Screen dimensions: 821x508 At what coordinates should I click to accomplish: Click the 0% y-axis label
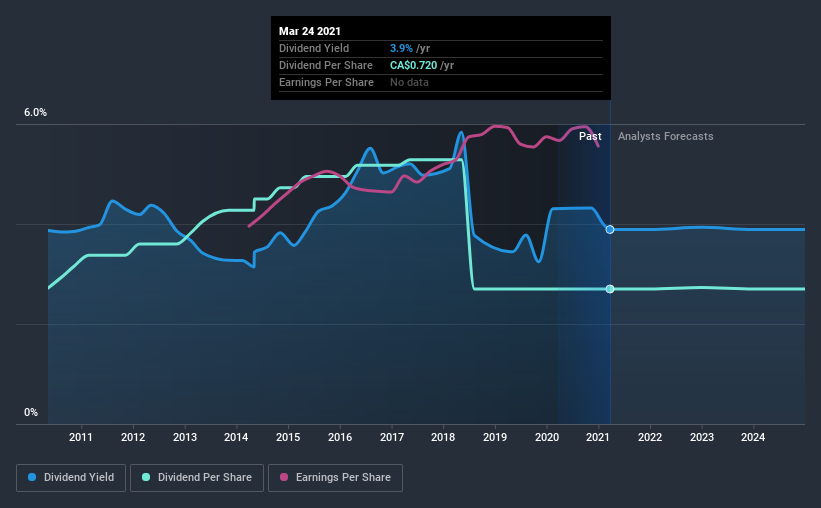[31, 413]
